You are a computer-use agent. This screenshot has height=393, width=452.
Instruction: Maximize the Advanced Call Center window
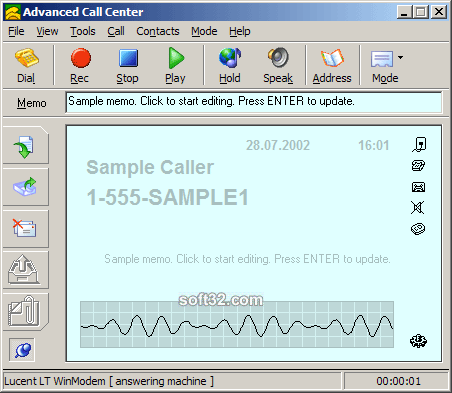pyautogui.click(x=421, y=12)
